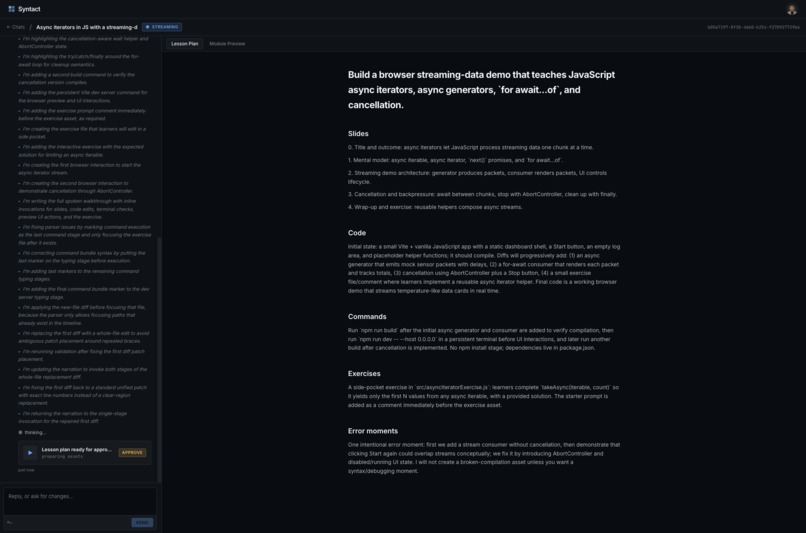
Task: Send the reply message
Action: [x=142, y=522]
